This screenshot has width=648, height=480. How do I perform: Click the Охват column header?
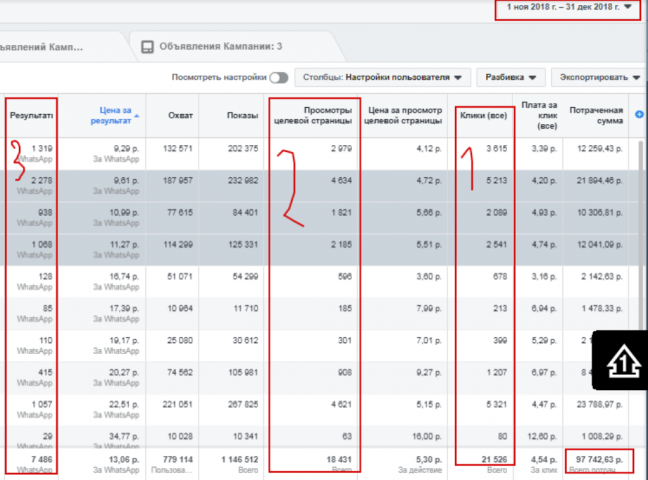pos(180,115)
